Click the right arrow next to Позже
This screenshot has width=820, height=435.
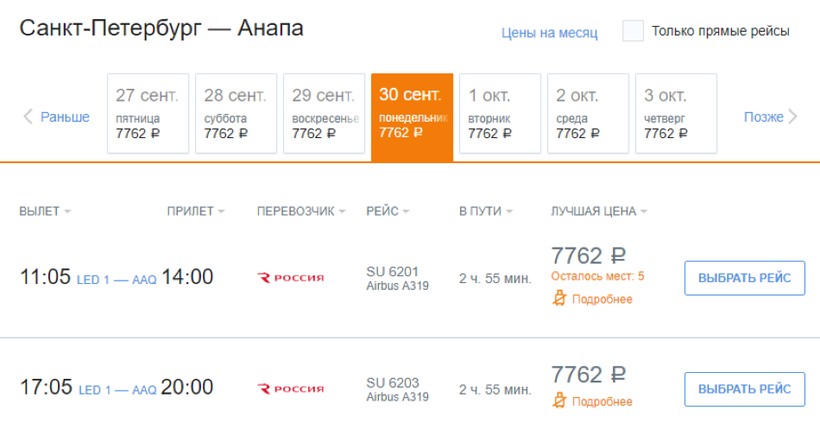[793, 117]
